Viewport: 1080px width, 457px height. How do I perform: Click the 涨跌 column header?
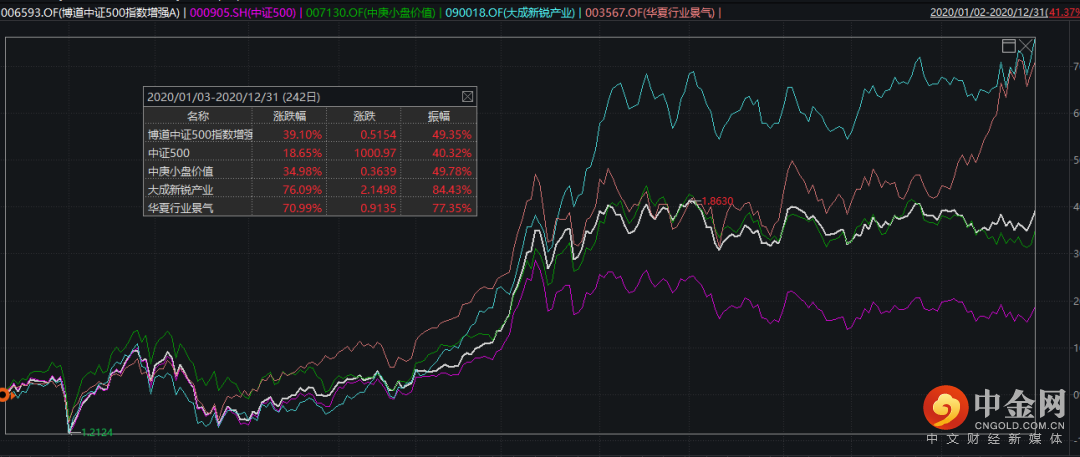(364, 116)
